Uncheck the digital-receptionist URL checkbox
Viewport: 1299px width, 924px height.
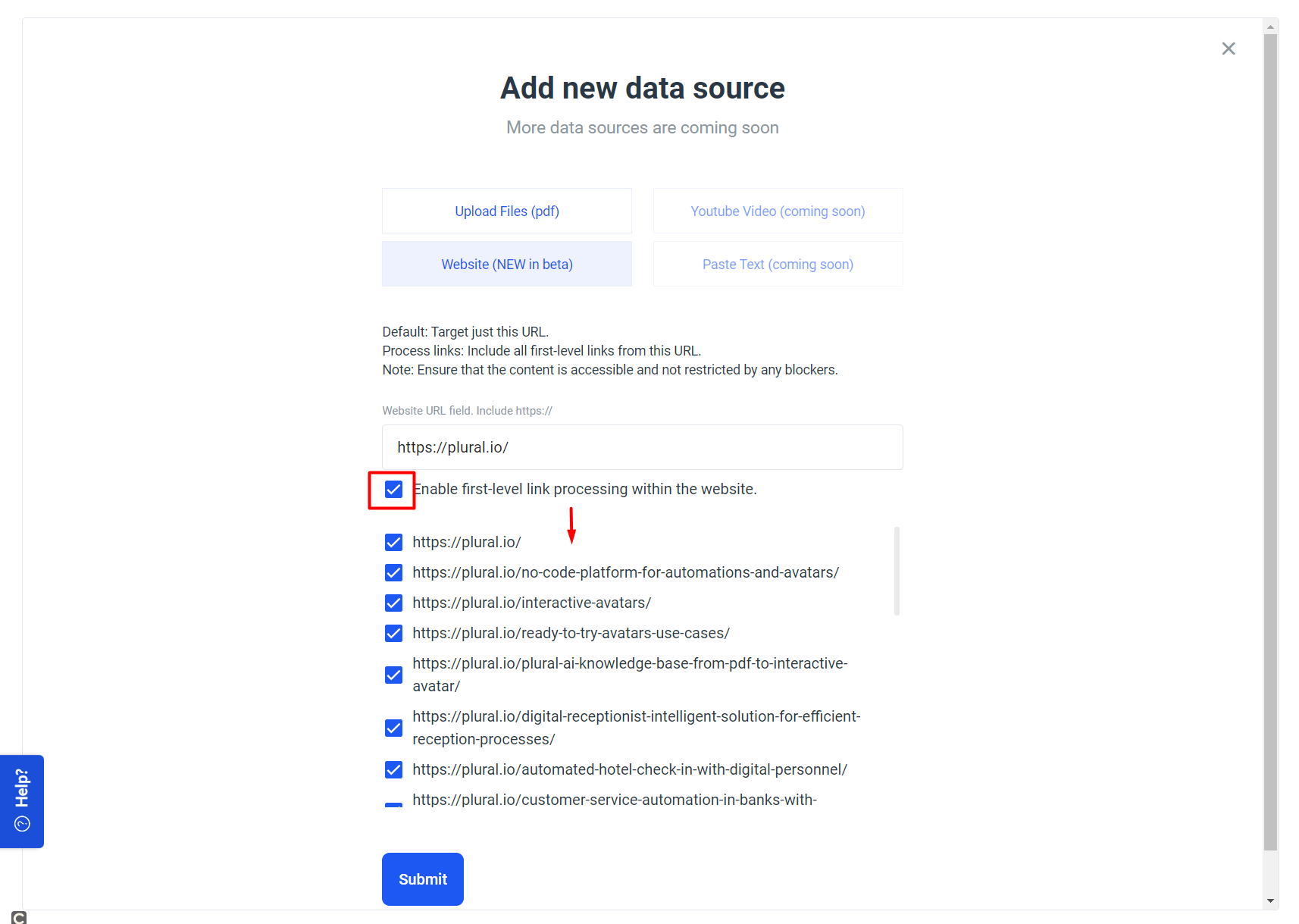click(393, 728)
